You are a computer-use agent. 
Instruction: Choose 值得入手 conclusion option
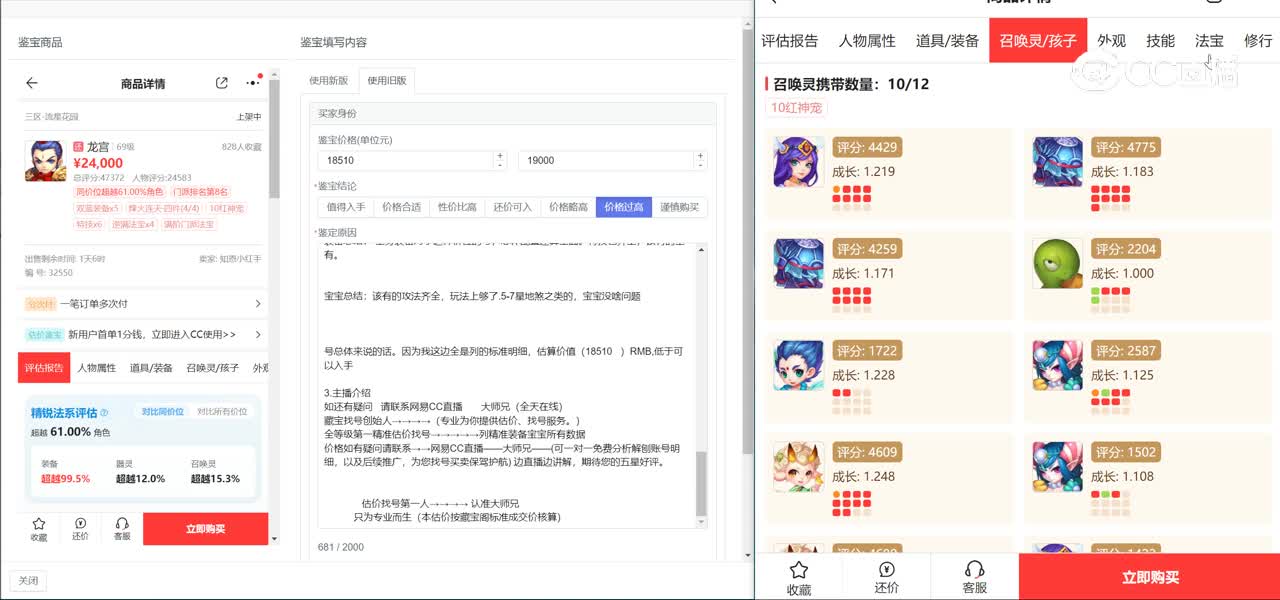346,207
